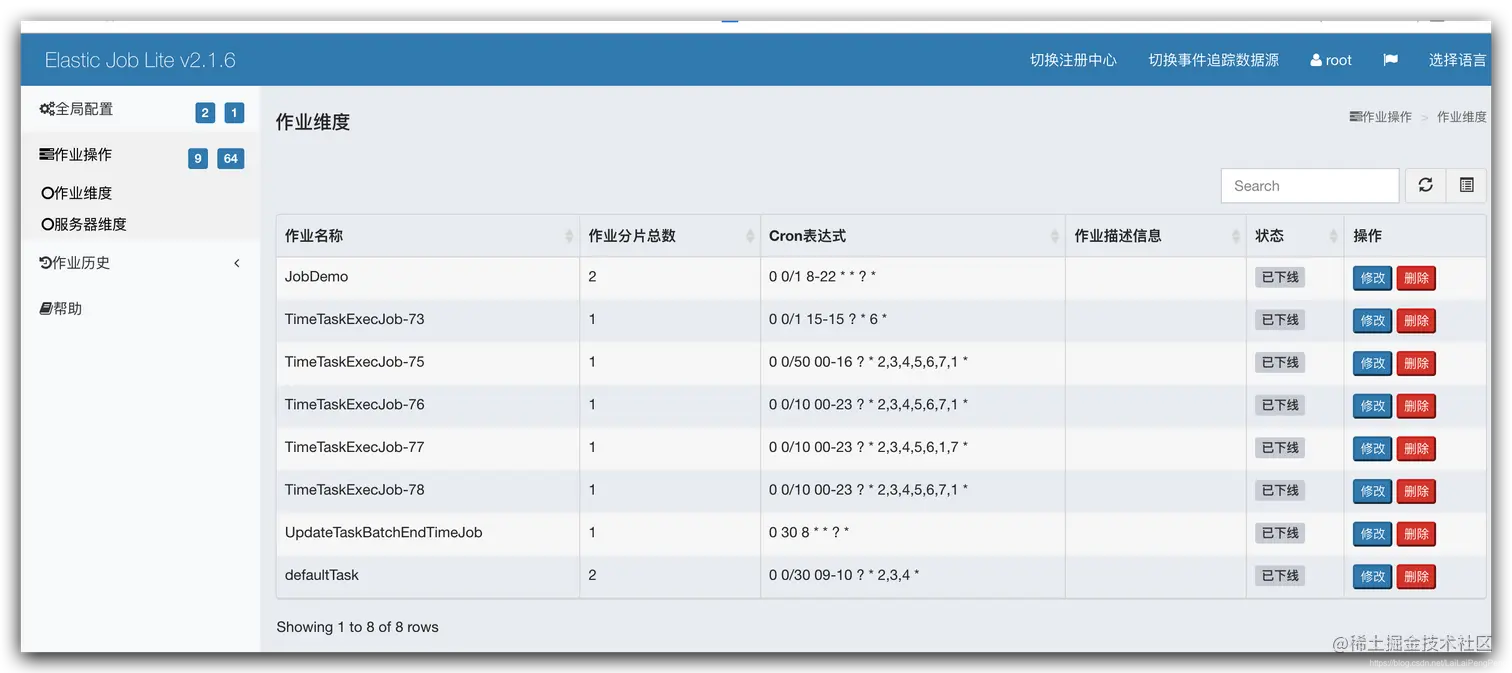Sort the table by Cron表达式 column
This screenshot has width=1512, height=673.
click(x=913, y=236)
